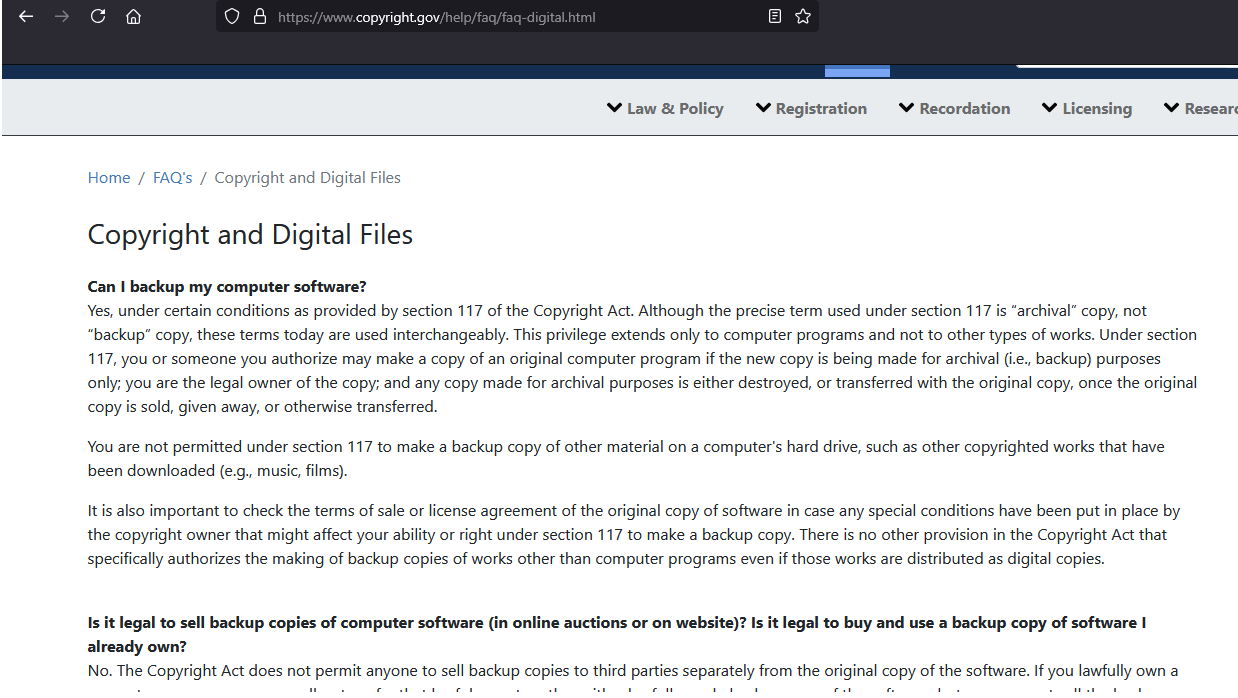
Task: Click the answer starting 'No. The Copyright Act'
Action: [x=633, y=678]
